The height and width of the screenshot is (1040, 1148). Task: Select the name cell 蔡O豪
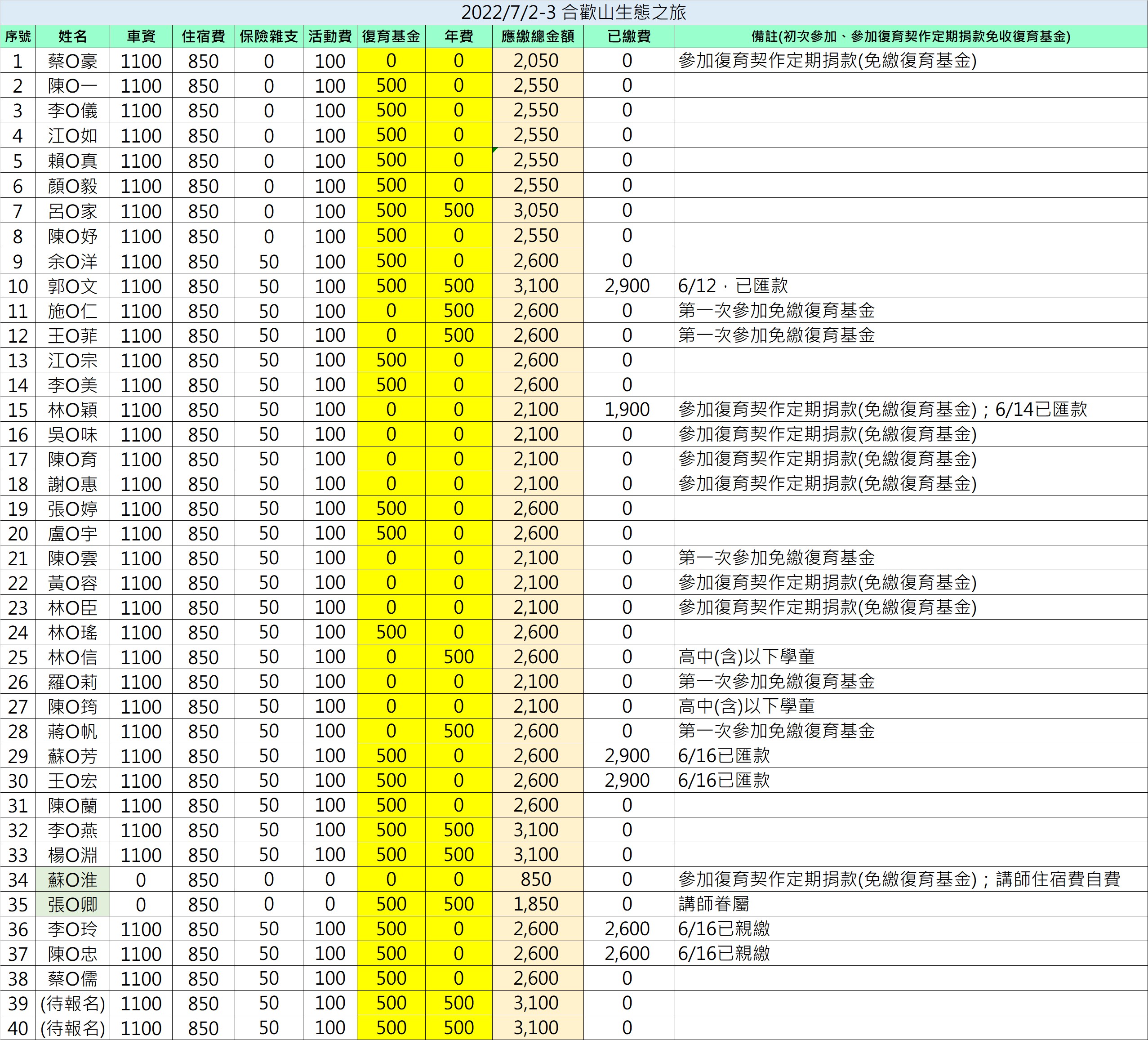point(73,60)
